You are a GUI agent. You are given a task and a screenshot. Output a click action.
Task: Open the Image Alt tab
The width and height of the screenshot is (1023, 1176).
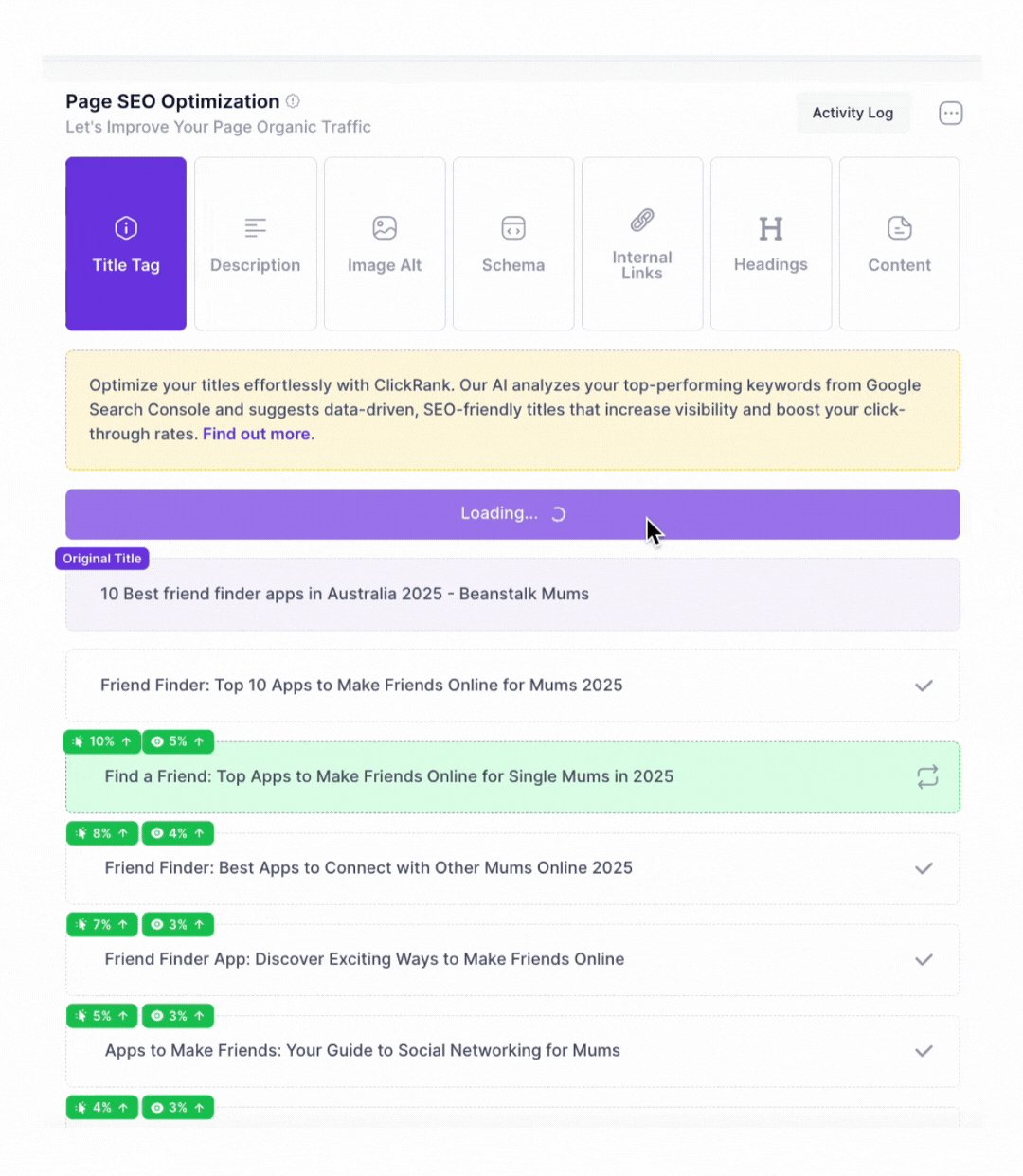coord(385,244)
